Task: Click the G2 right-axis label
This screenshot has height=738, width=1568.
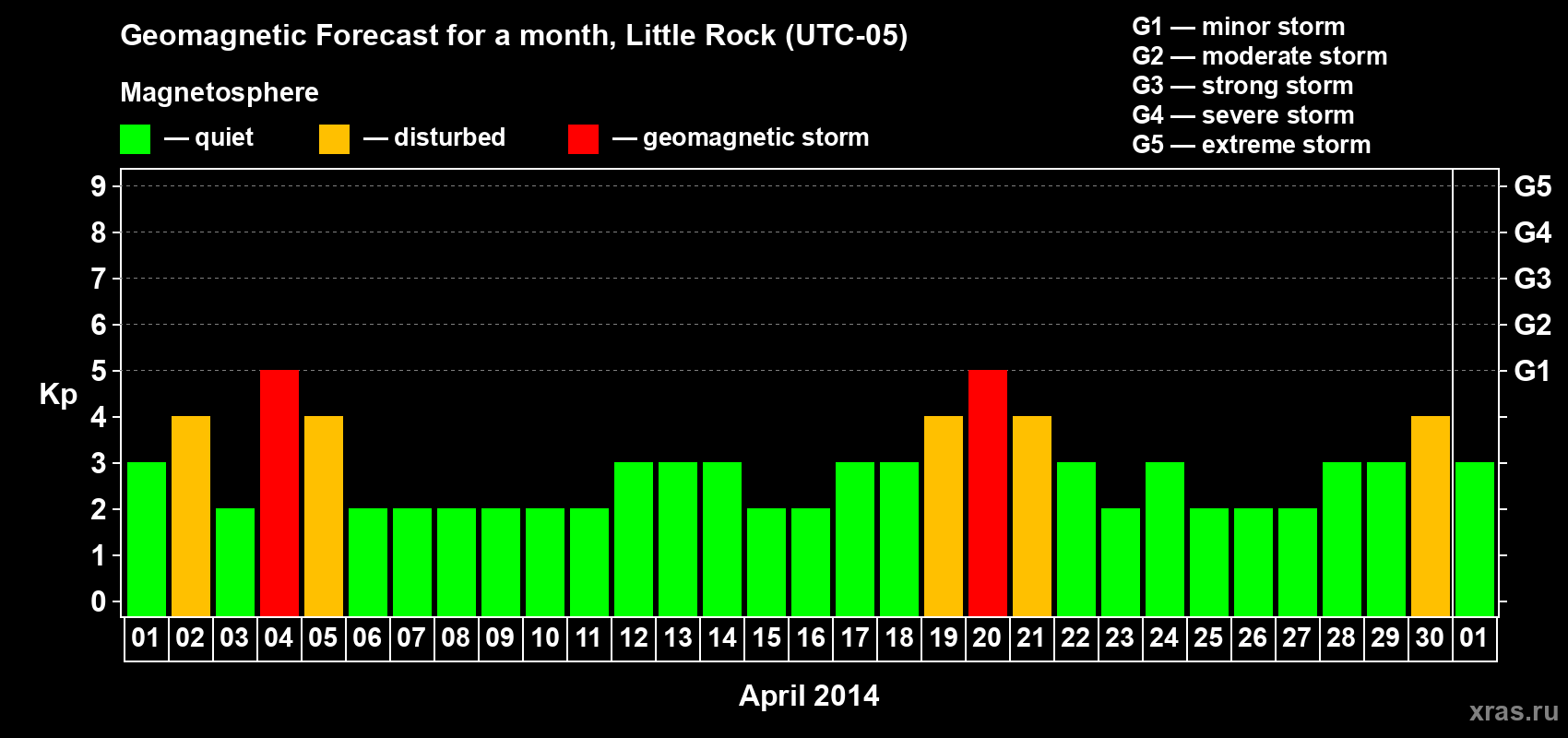Action: point(1533,325)
